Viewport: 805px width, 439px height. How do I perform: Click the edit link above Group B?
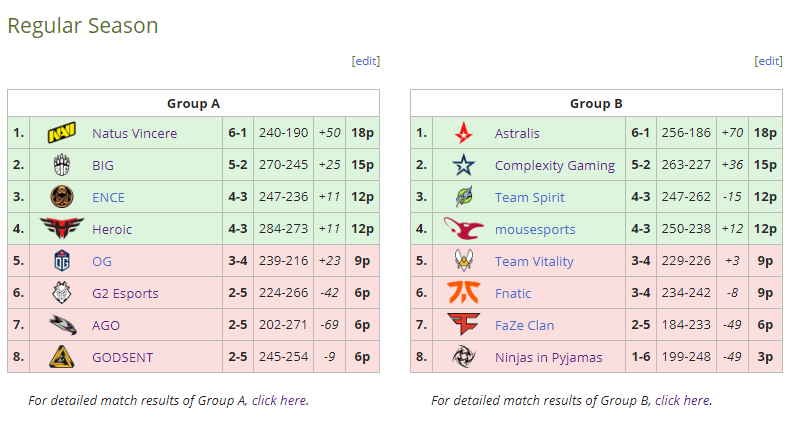click(x=768, y=61)
